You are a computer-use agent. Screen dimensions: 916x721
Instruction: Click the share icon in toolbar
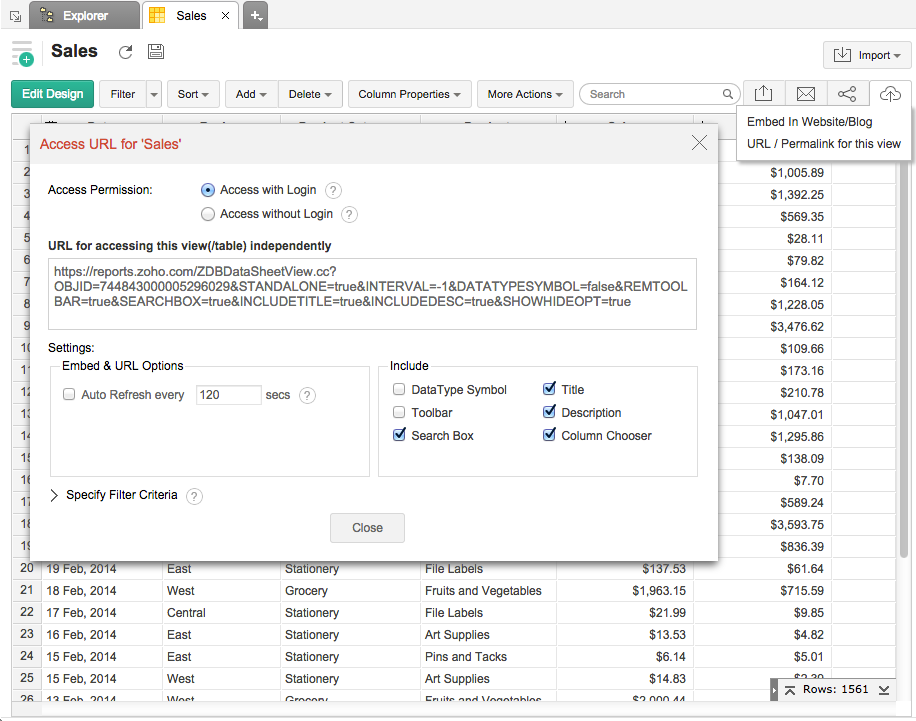coord(847,94)
